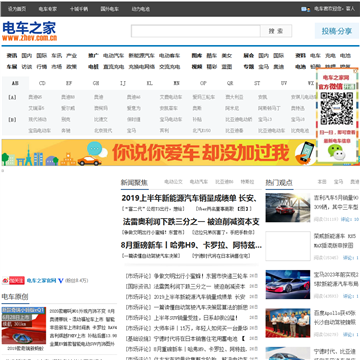Focus the site search input field
Image resolution: width=360 pixels, height=360 pixels.
[196, 31]
